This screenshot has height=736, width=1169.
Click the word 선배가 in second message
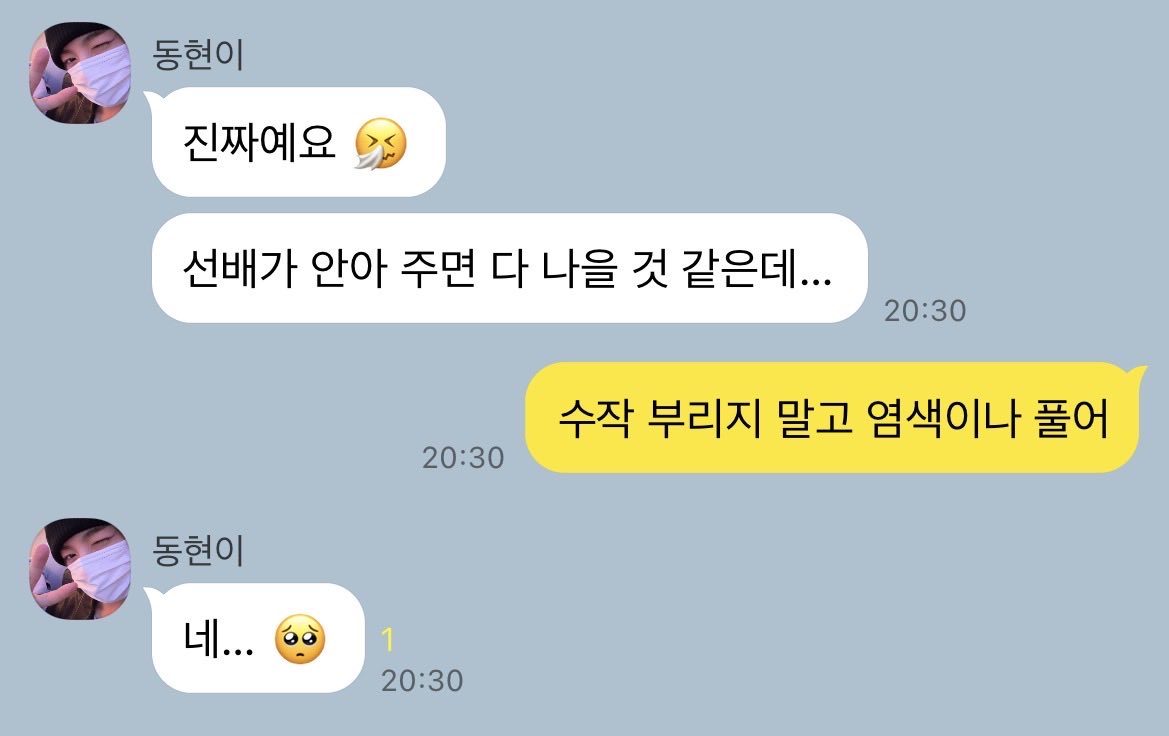[240, 269]
